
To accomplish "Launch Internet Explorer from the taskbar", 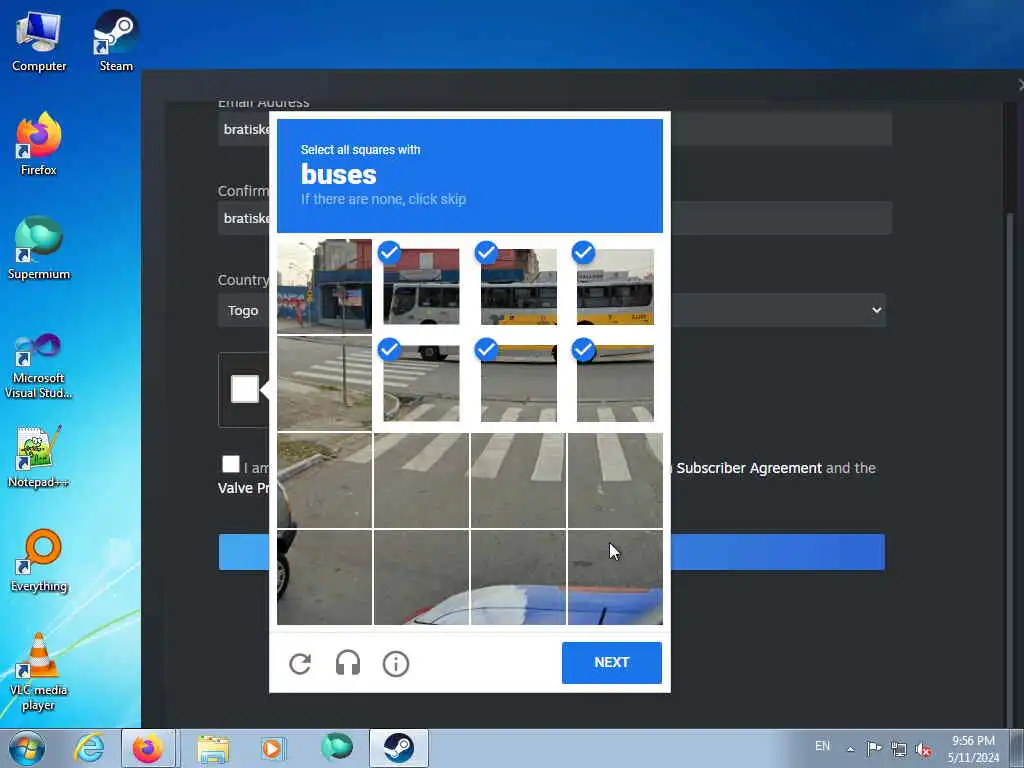I will click(x=89, y=748).
